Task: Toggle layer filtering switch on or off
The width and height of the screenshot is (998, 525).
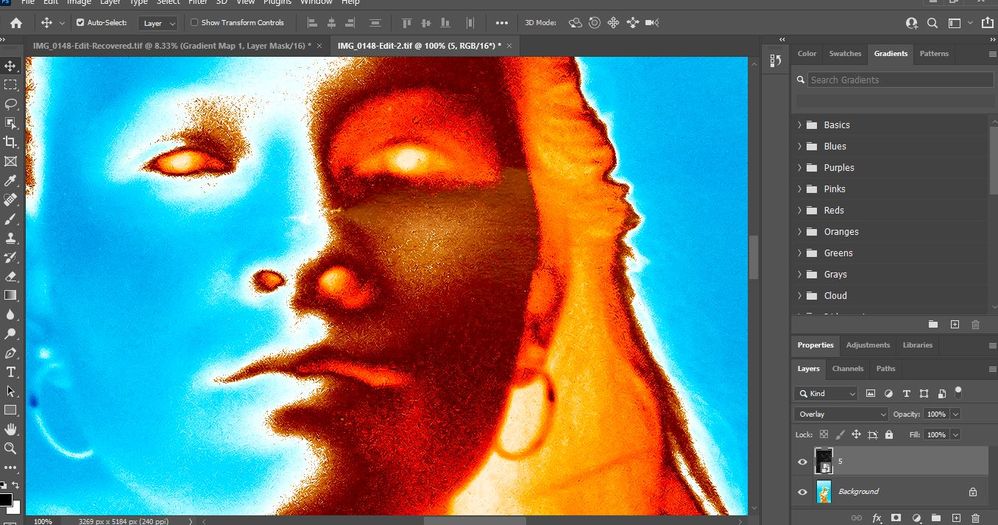Action: (x=958, y=391)
